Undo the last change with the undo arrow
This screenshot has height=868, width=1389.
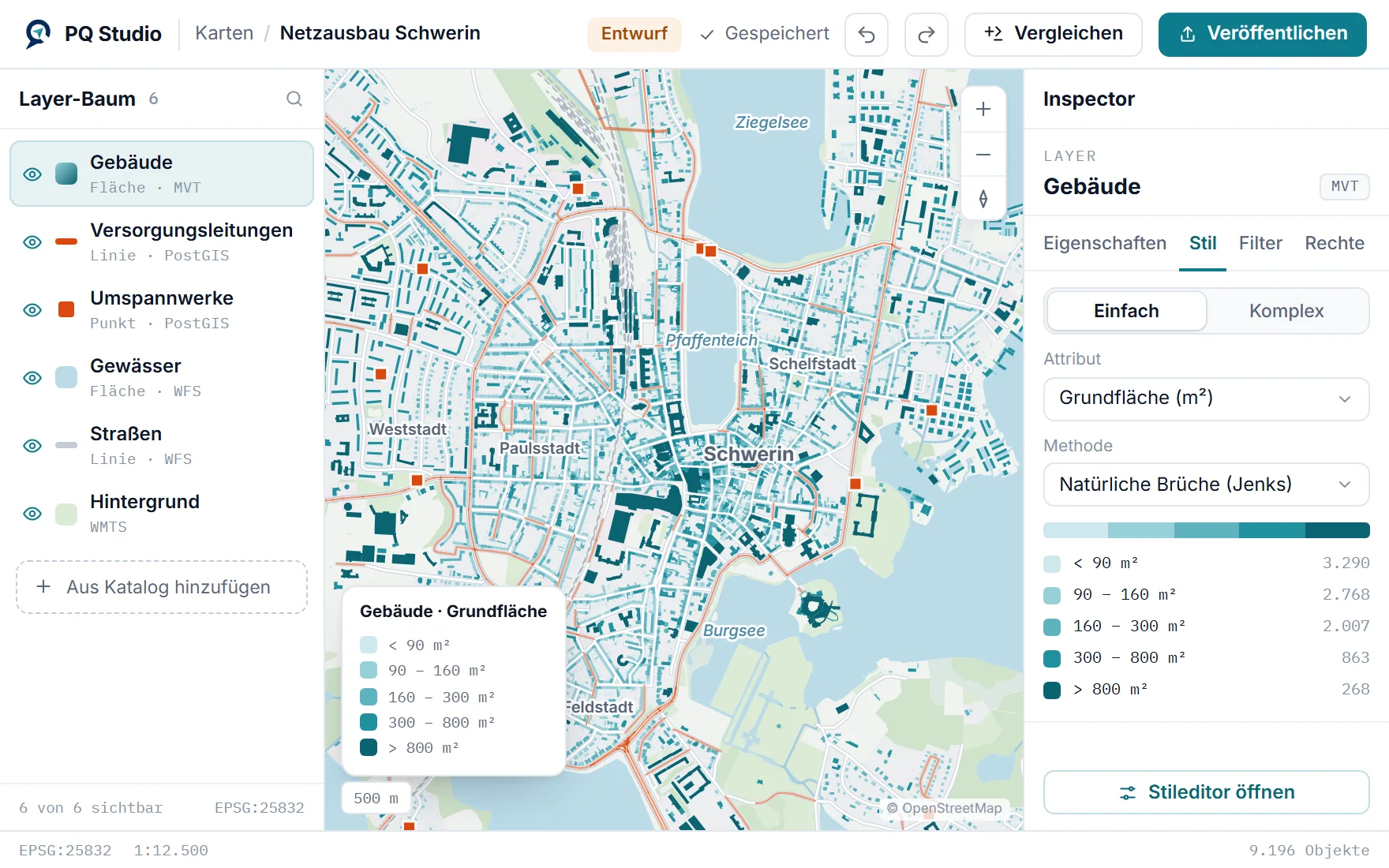[x=867, y=35]
